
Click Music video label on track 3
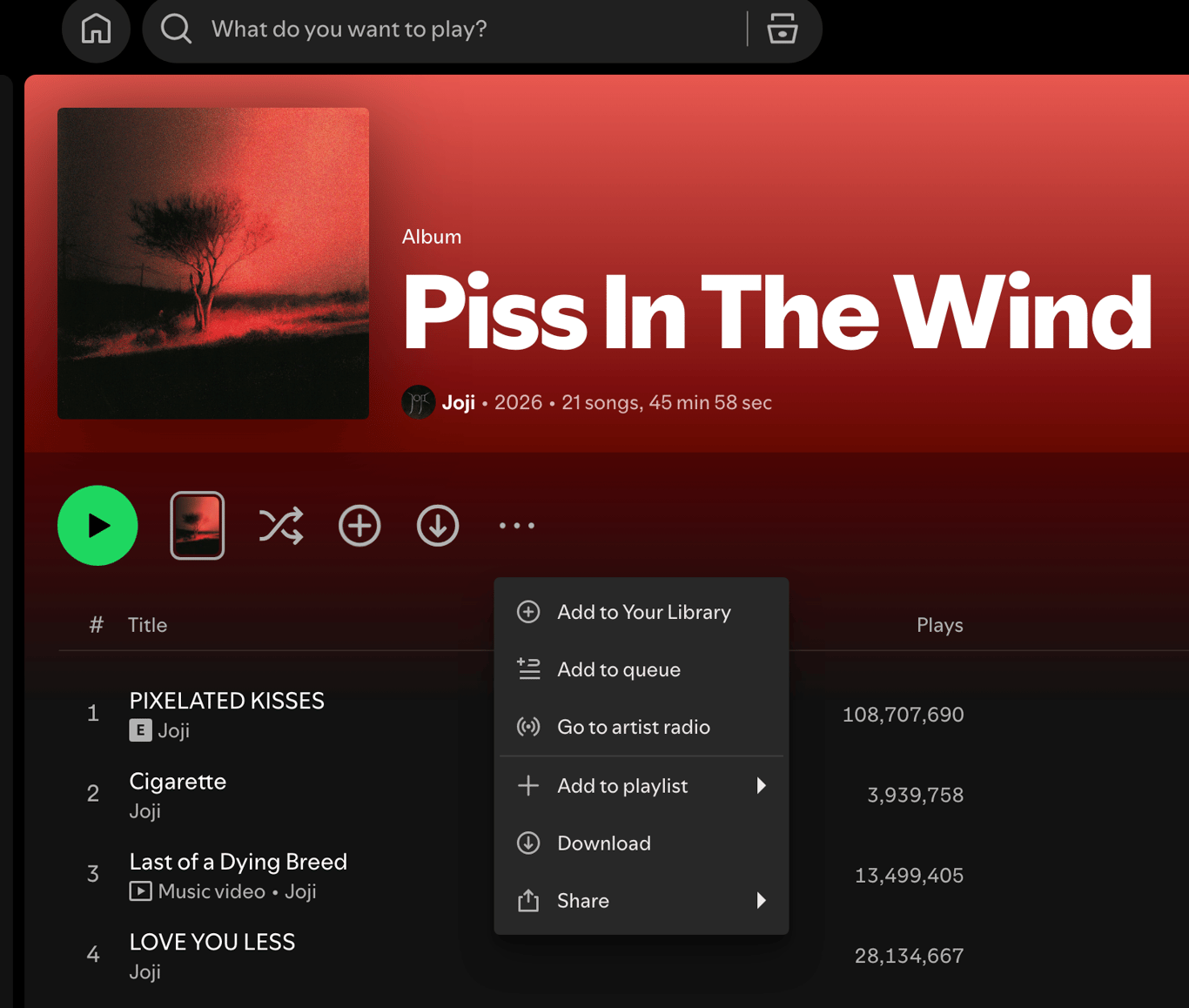coord(212,891)
